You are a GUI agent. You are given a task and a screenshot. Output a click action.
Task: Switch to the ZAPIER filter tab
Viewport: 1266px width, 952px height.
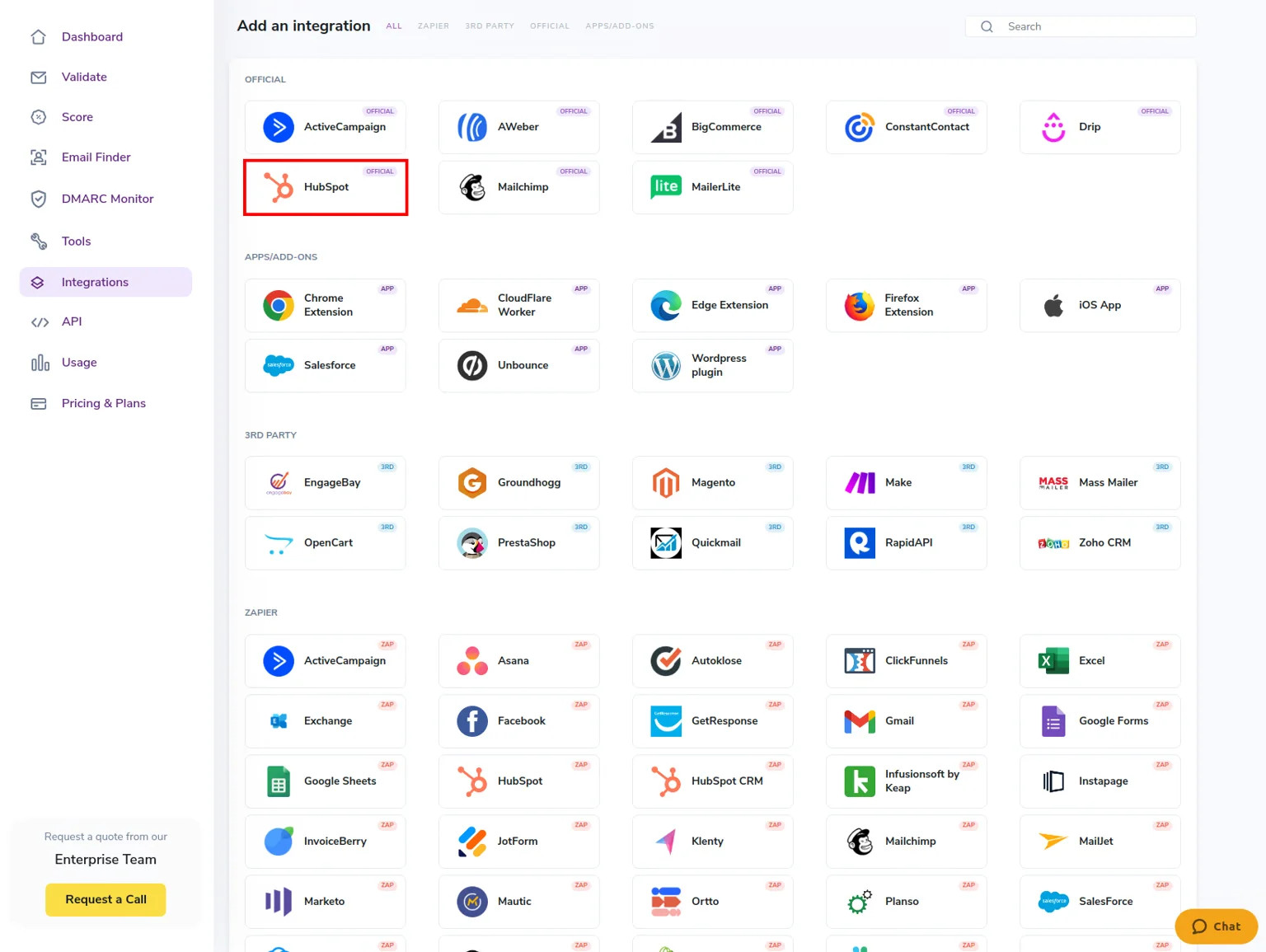click(434, 26)
